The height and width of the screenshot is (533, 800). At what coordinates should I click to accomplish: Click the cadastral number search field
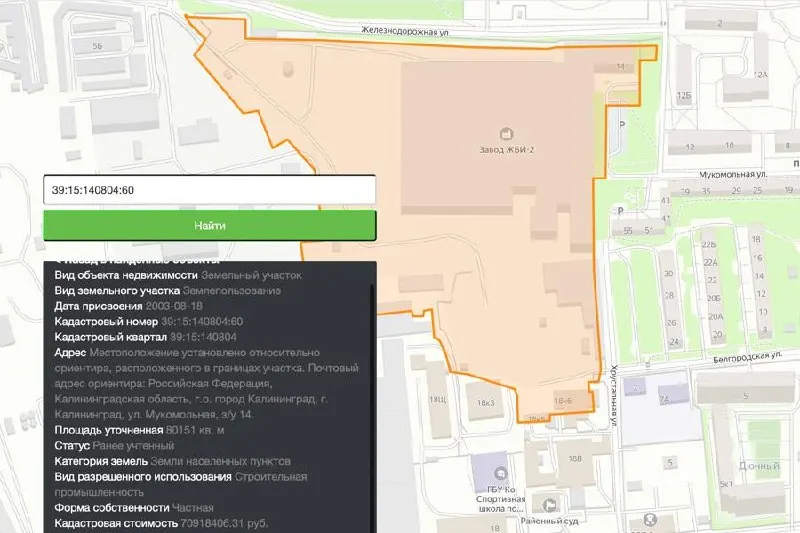point(210,190)
